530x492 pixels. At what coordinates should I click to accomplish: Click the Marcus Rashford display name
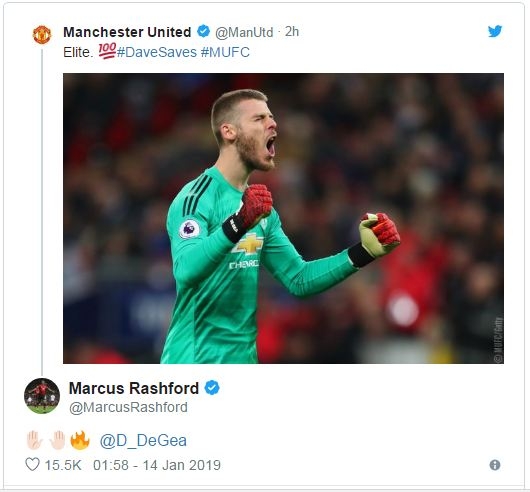click(134, 388)
